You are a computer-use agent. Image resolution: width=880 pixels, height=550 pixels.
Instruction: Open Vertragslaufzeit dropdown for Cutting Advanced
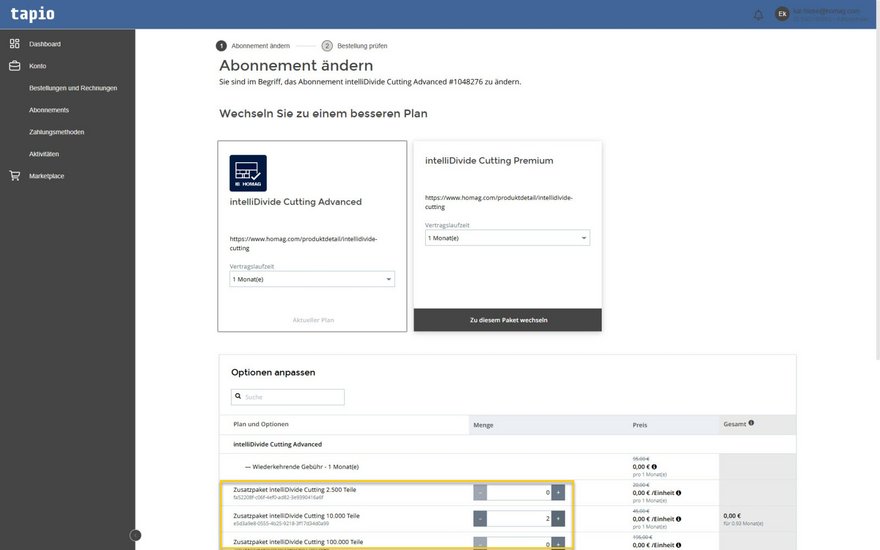click(x=312, y=279)
